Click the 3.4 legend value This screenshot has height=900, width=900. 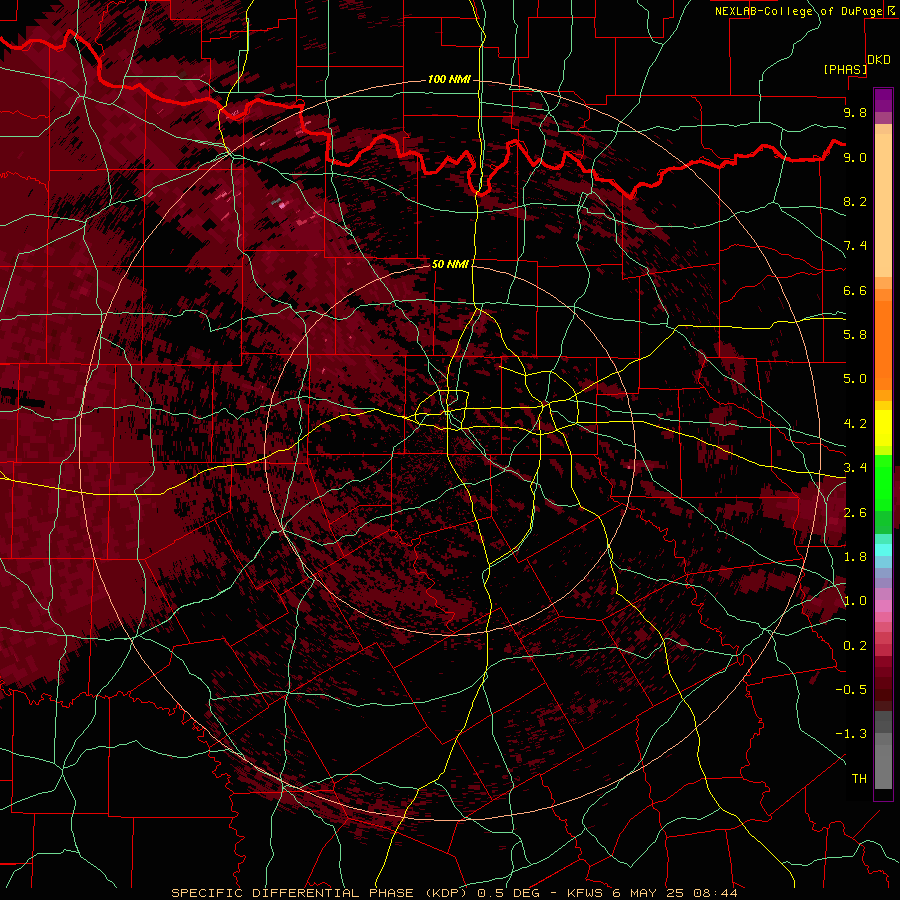(x=855, y=468)
